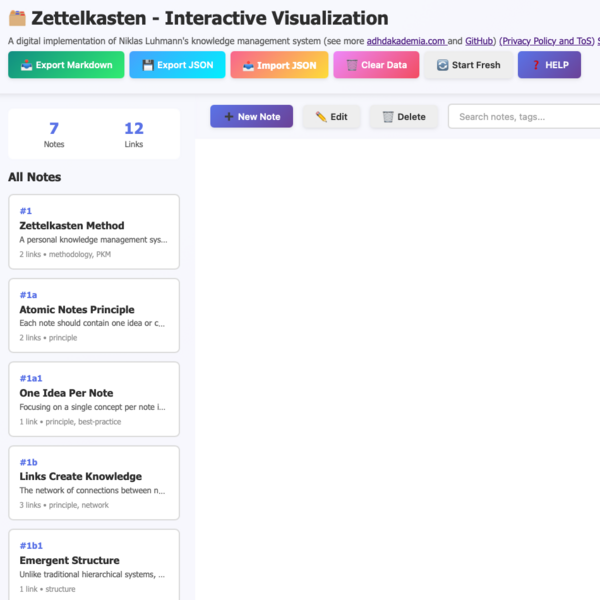Click 'The network of connections between' preview
Image resolution: width=600 pixels, height=600 pixels.
[92, 490]
